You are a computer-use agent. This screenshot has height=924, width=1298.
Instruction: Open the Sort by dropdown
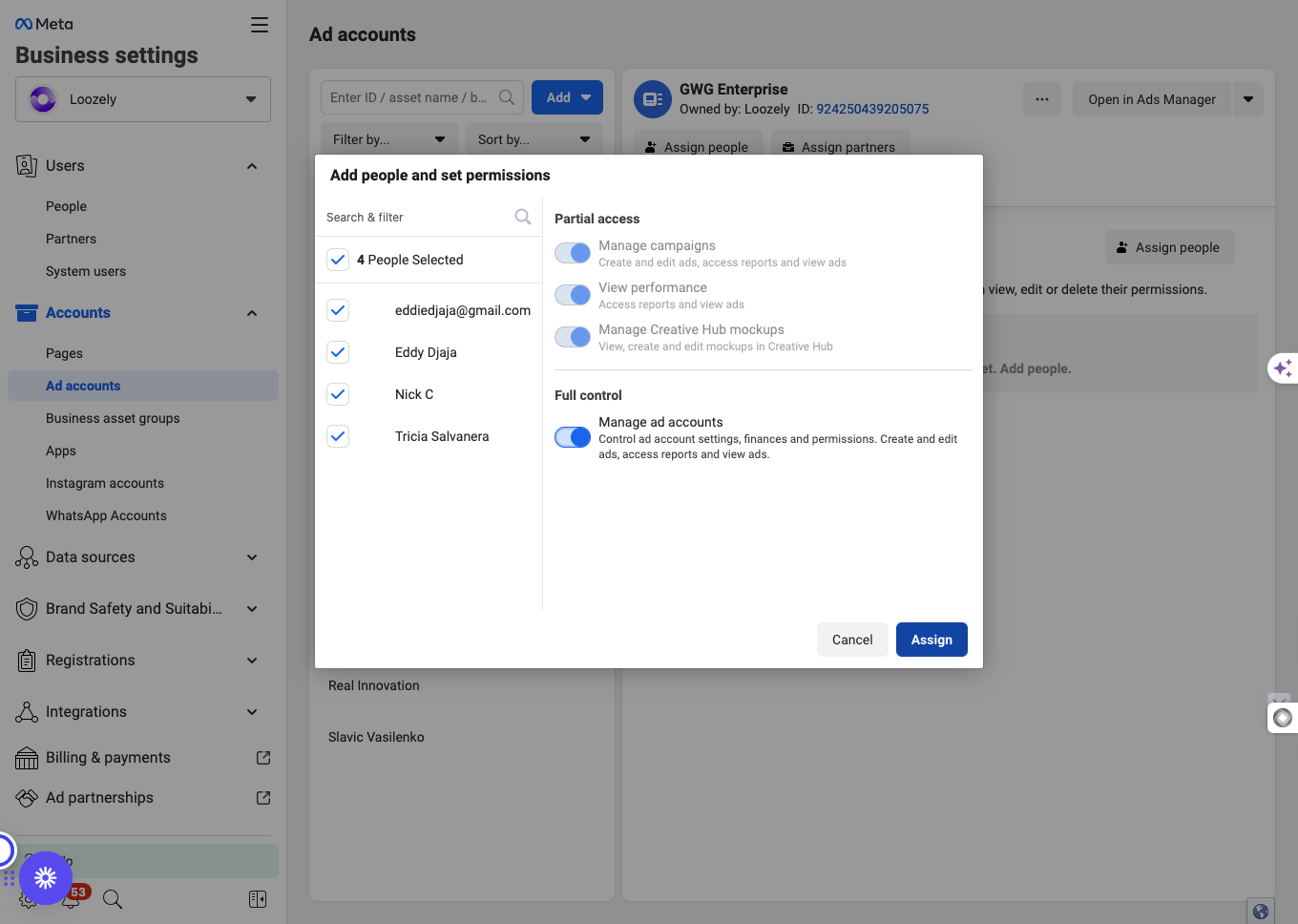(534, 139)
